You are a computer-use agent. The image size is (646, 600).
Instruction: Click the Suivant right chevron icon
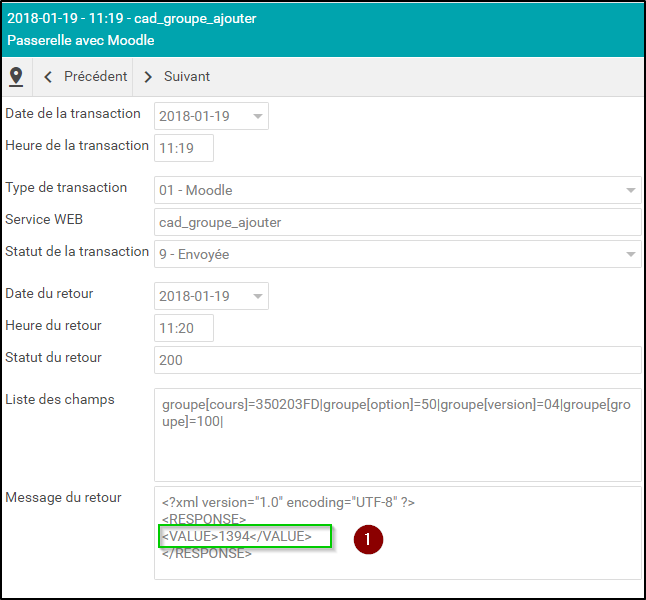[149, 77]
